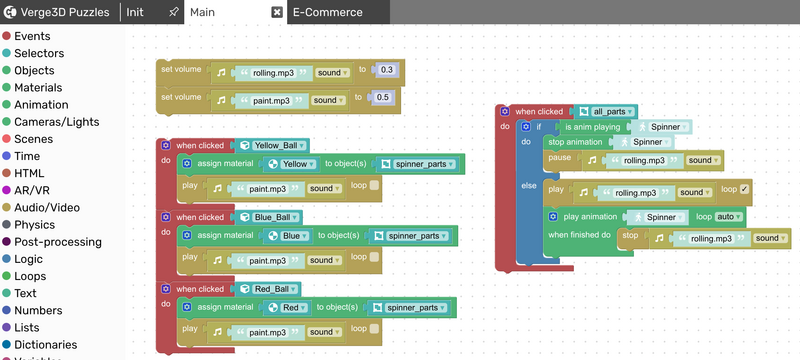Open the Cameras/Lights category
Image resolution: width=800 pixels, height=360 pixels.
[x=56, y=122]
